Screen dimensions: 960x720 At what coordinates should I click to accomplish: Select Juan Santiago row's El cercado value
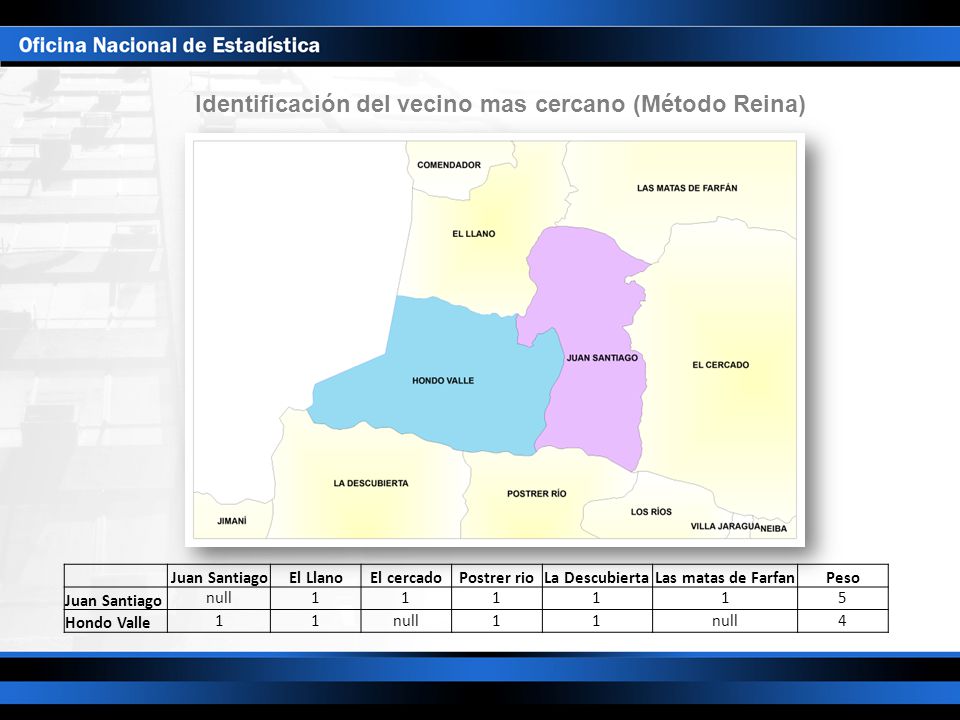405,598
